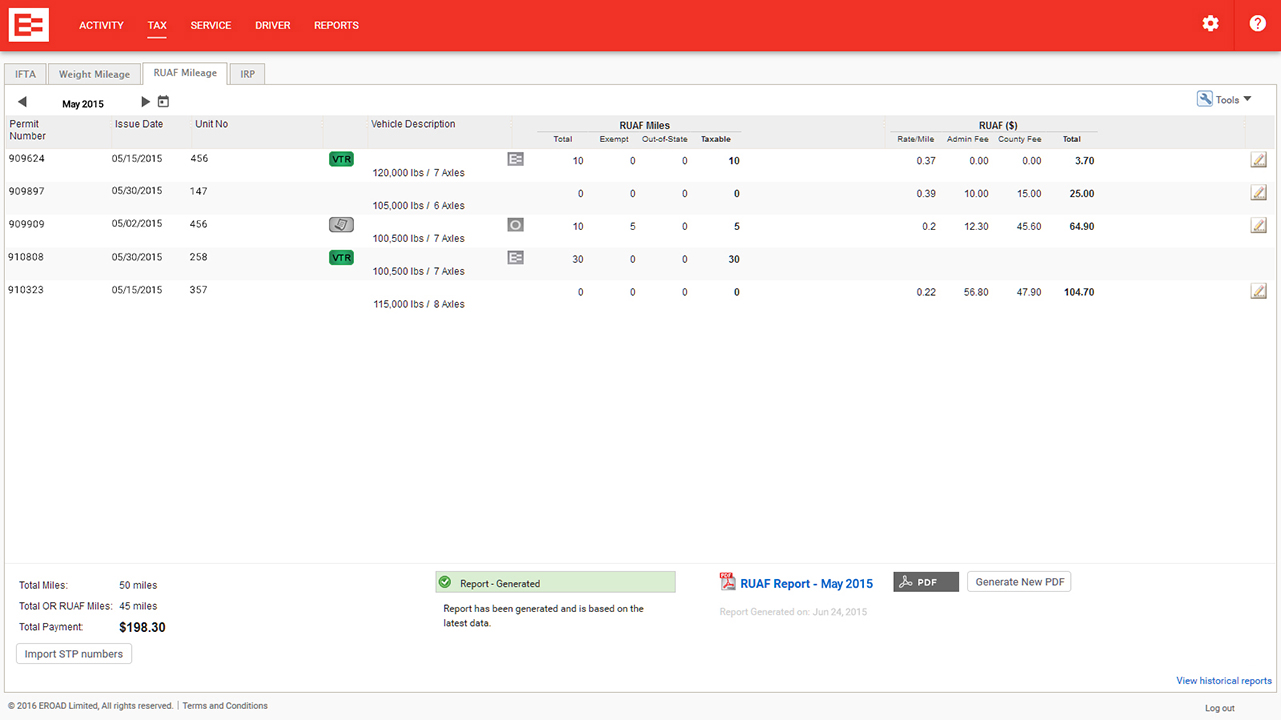
Task: Open RUAF Report - May 2015 link
Action: 806,583
